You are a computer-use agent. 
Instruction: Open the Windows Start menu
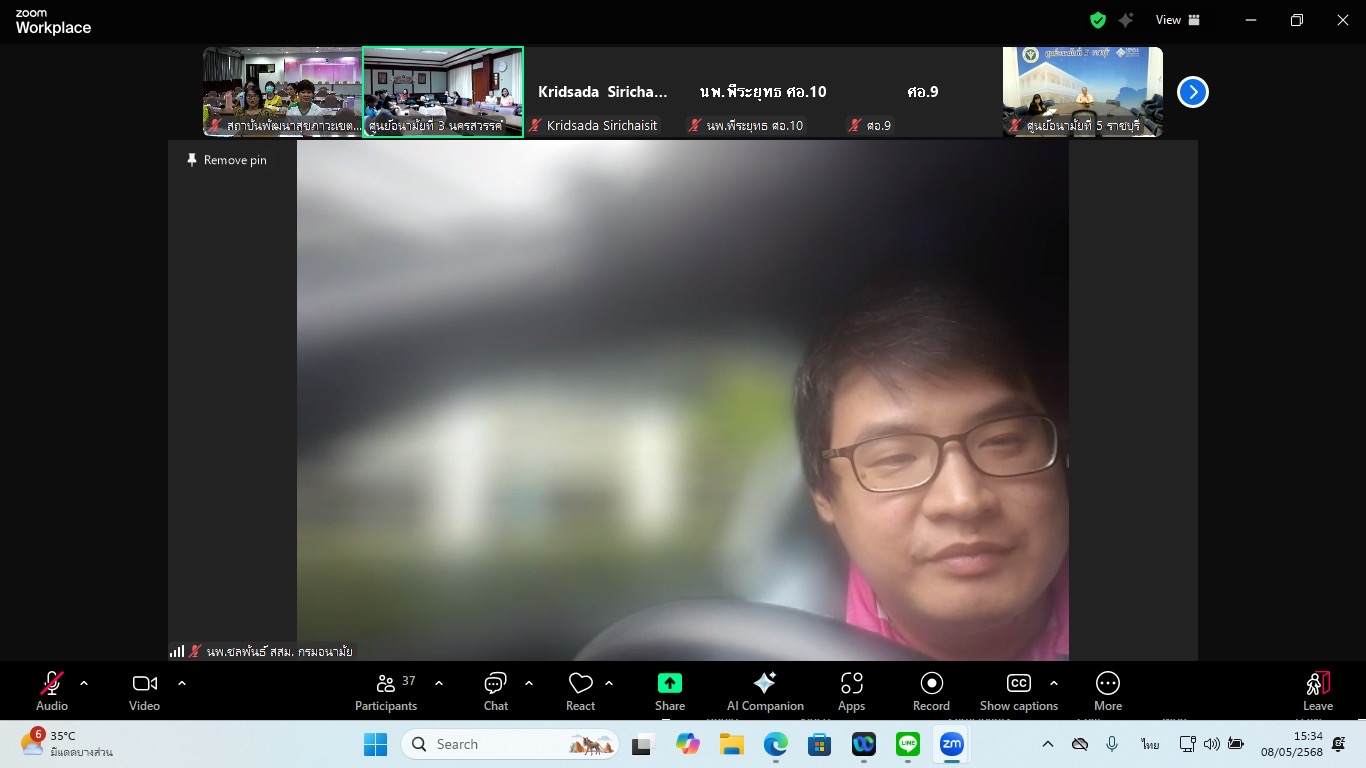(375, 744)
